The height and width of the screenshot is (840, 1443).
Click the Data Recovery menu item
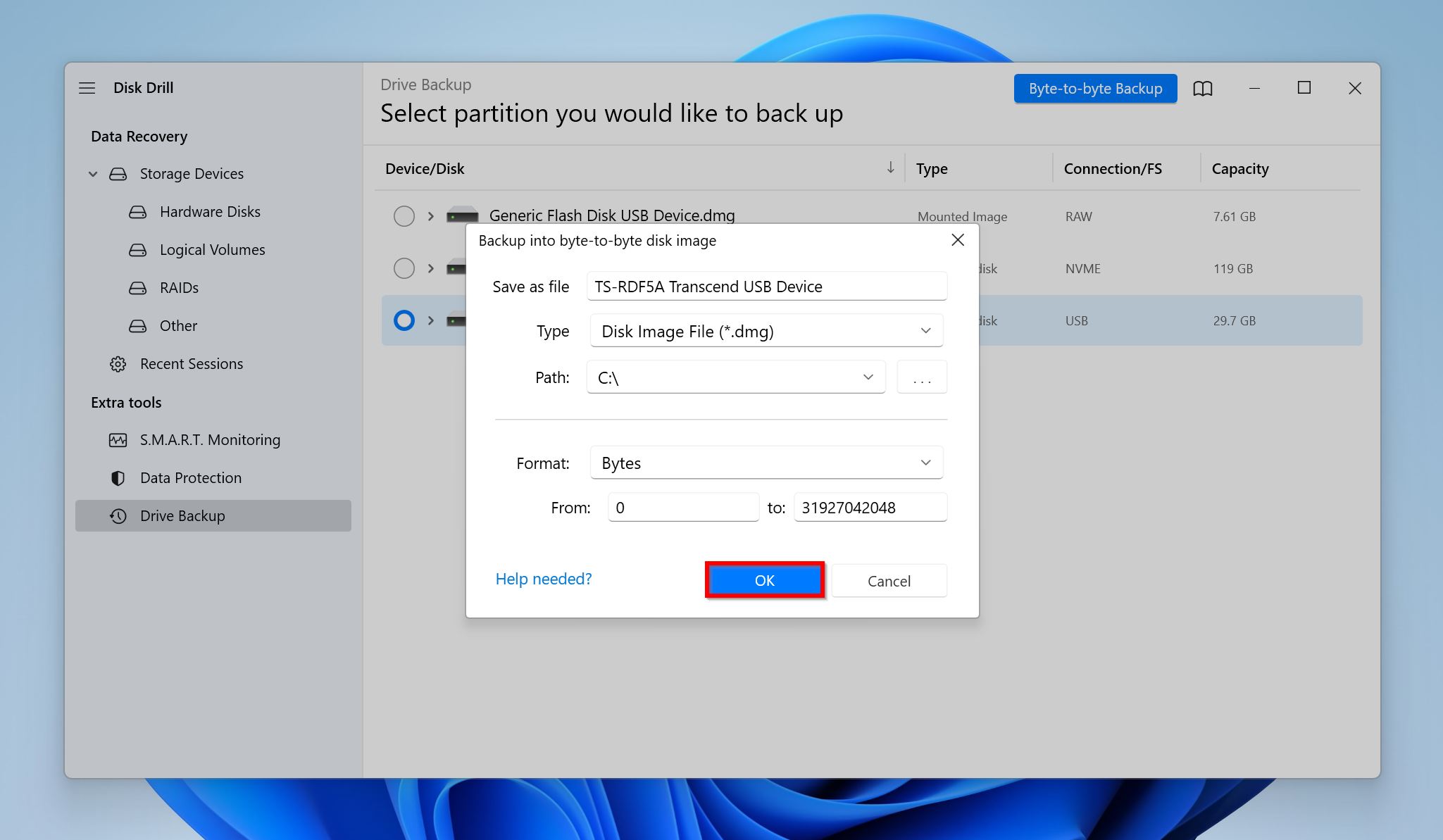[x=139, y=135]
